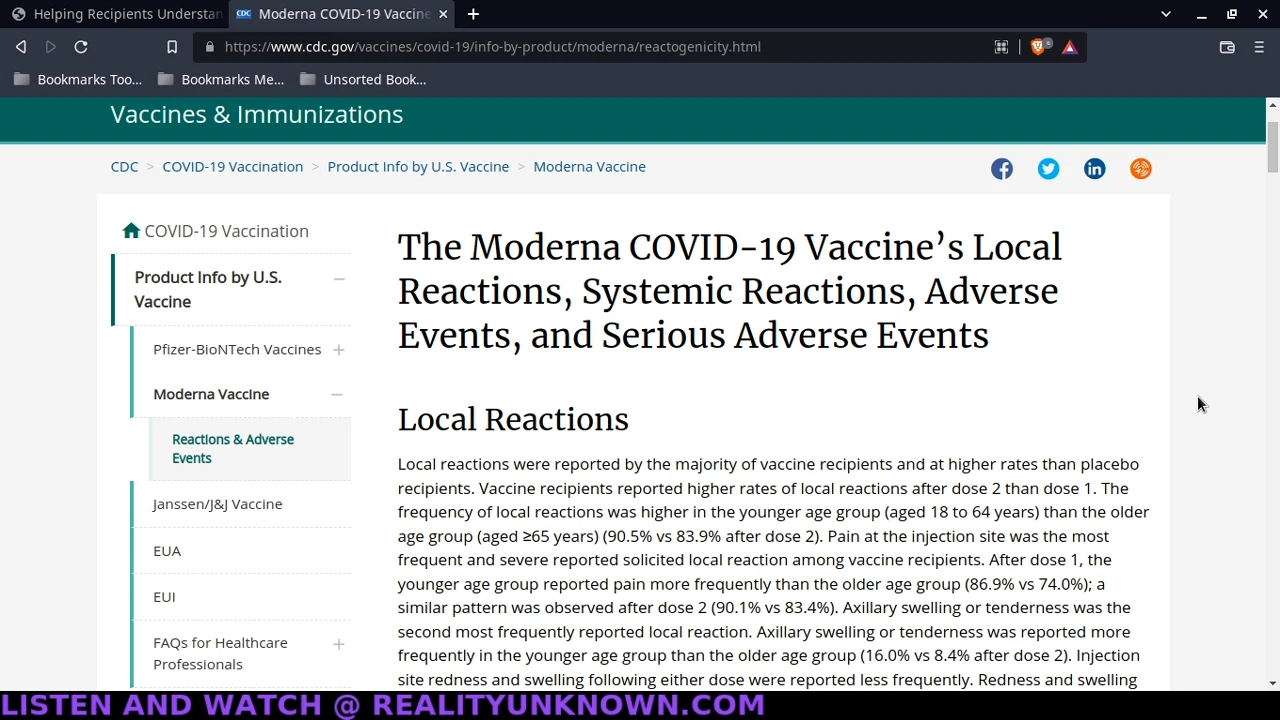Go back to previous page
The height and width of the screenshot is (720, 1280).
point(21,47)
